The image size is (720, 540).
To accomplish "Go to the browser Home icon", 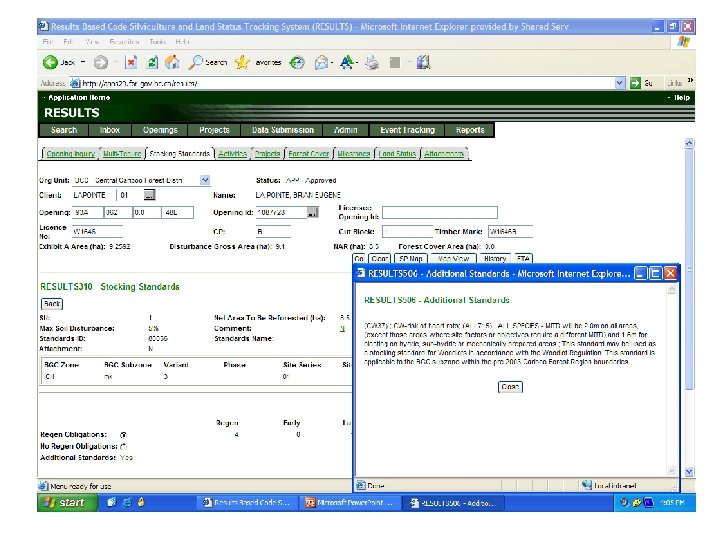I will (x=173, y=62).
